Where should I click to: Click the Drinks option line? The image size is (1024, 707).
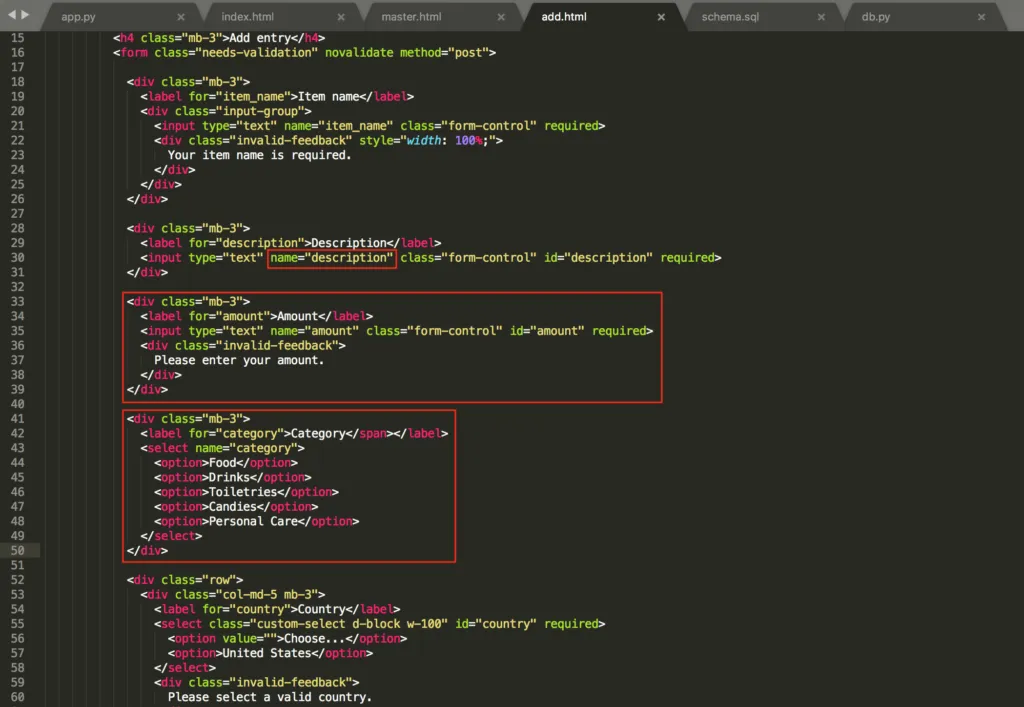(232, 478)
